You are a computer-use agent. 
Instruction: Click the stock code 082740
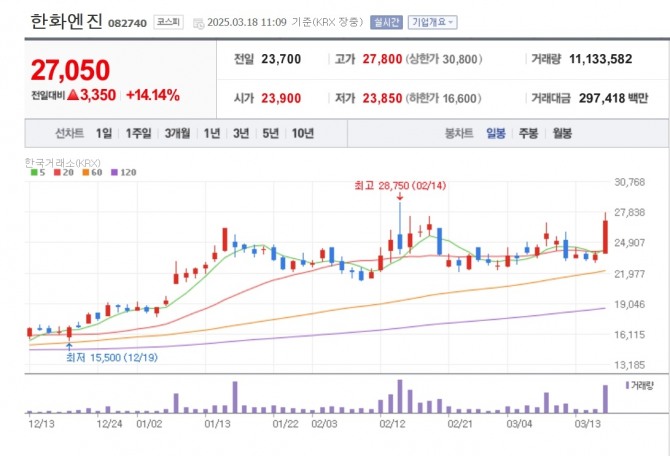coord(127,23)
